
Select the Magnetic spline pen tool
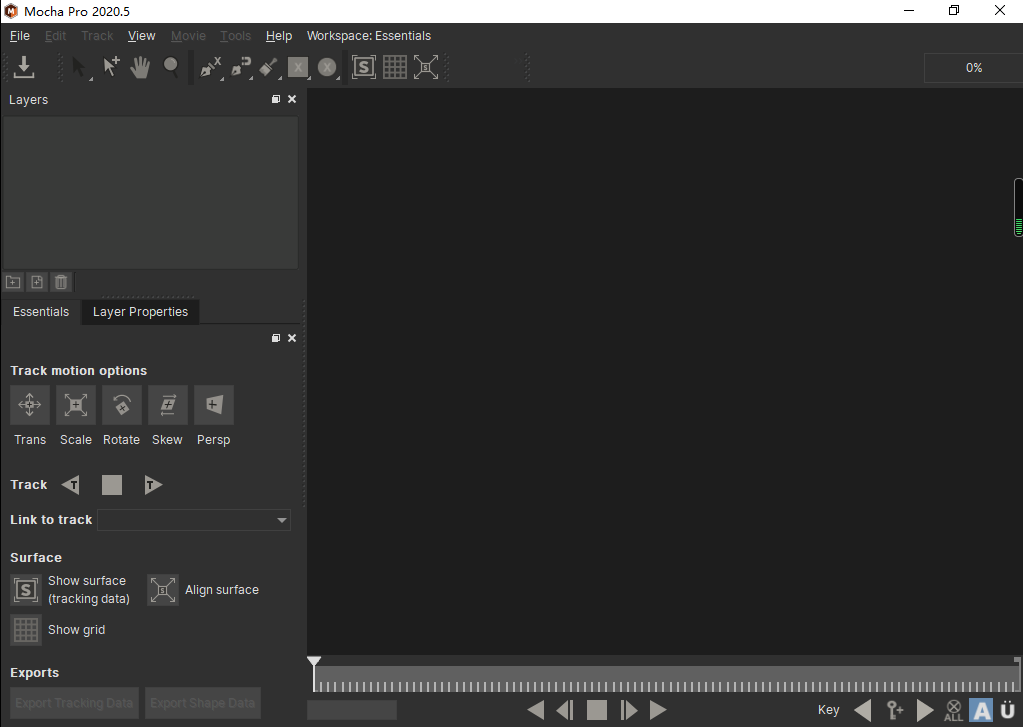tap(241, 67)
